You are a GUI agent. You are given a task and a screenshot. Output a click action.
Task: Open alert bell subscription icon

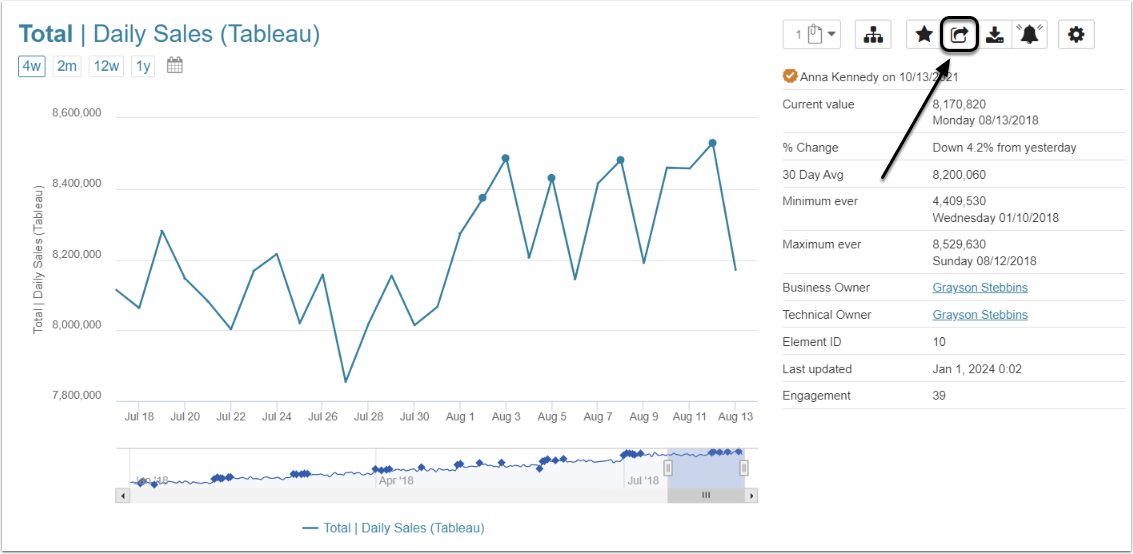point(1029,35)
